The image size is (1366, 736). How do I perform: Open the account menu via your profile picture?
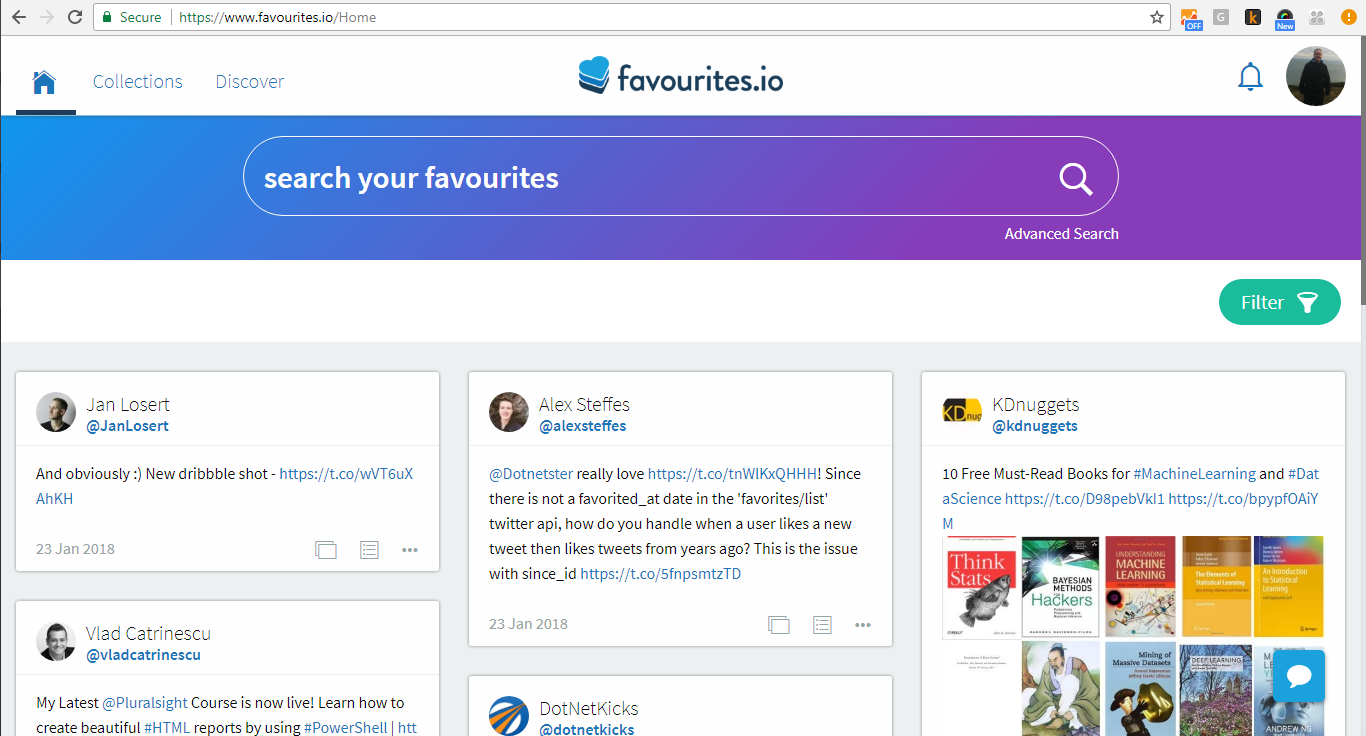point(1315,76)
